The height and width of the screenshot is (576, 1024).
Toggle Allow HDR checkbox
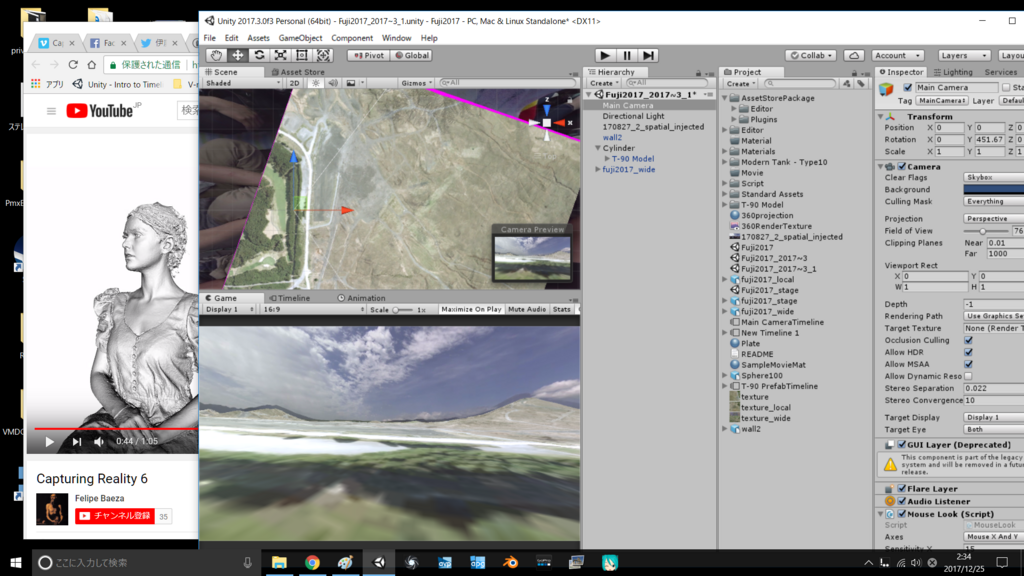[968, 353]
